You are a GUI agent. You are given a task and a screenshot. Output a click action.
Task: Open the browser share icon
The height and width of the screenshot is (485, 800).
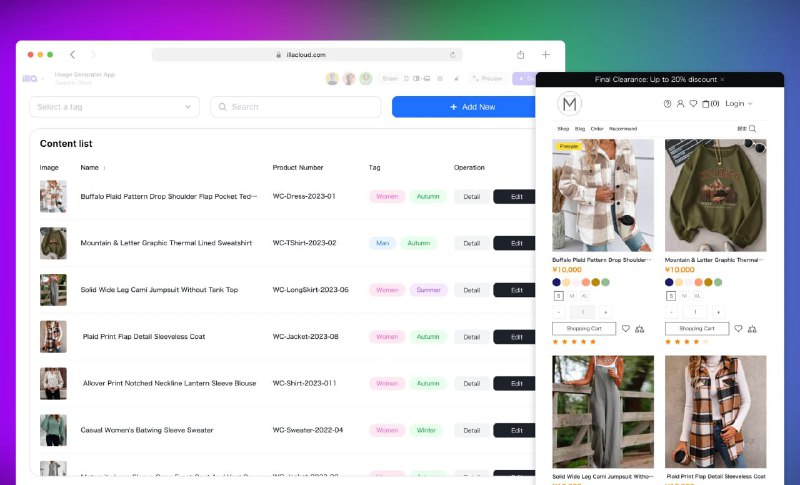520,55
